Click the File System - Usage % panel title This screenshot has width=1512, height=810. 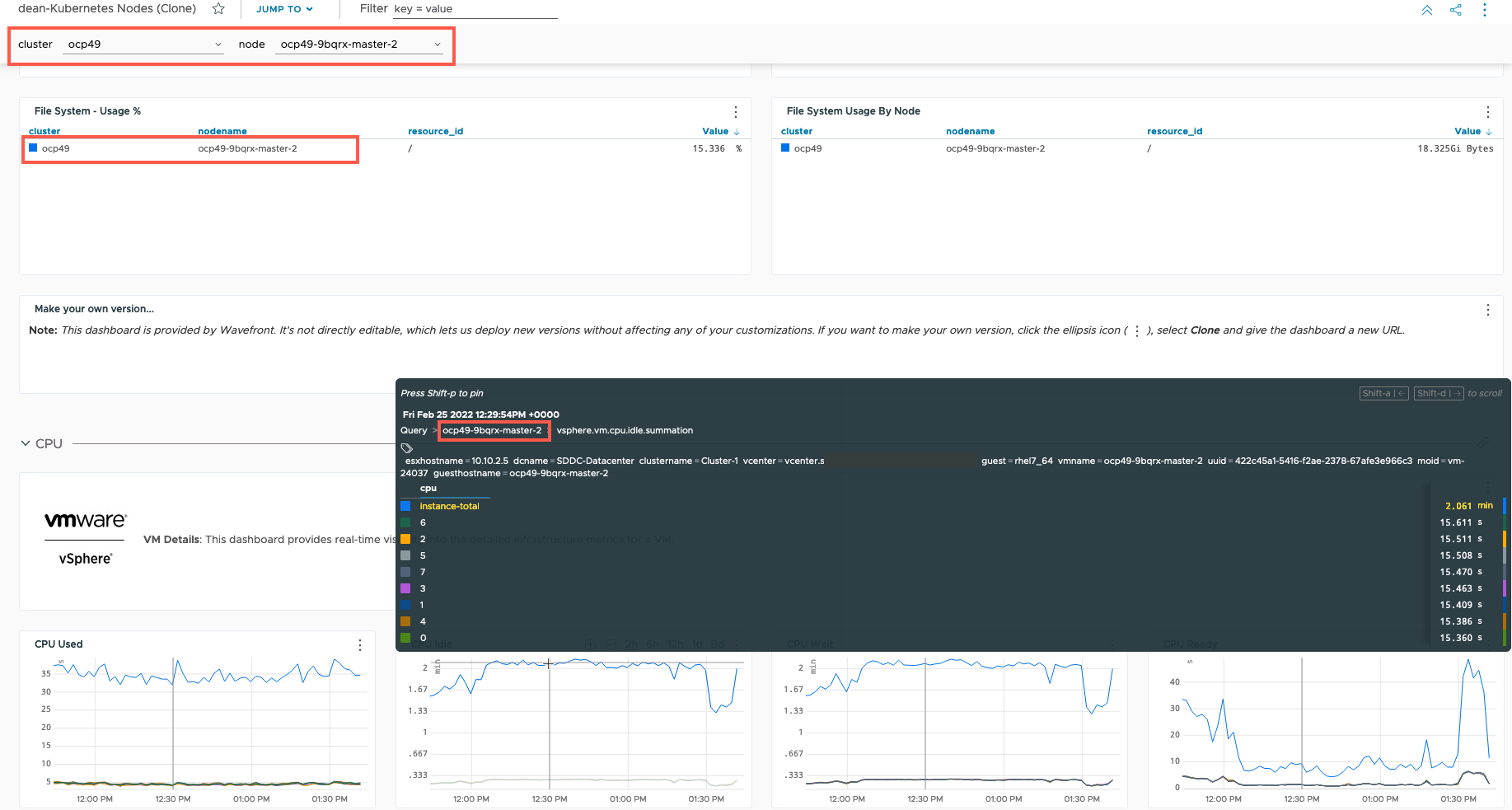pyautogui.click(x=87, y=111)
